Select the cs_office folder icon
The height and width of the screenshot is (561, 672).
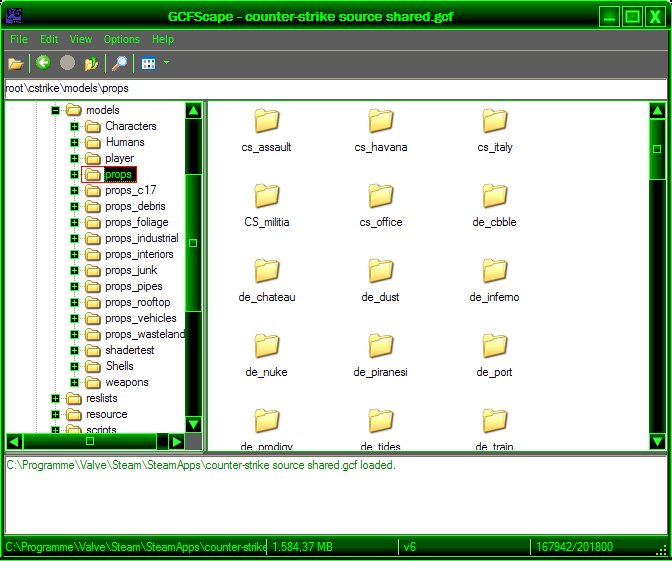[x=381, y=195]
